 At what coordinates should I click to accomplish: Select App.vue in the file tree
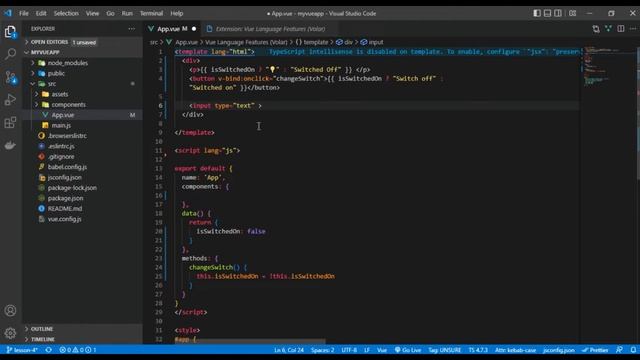[82, 115]
